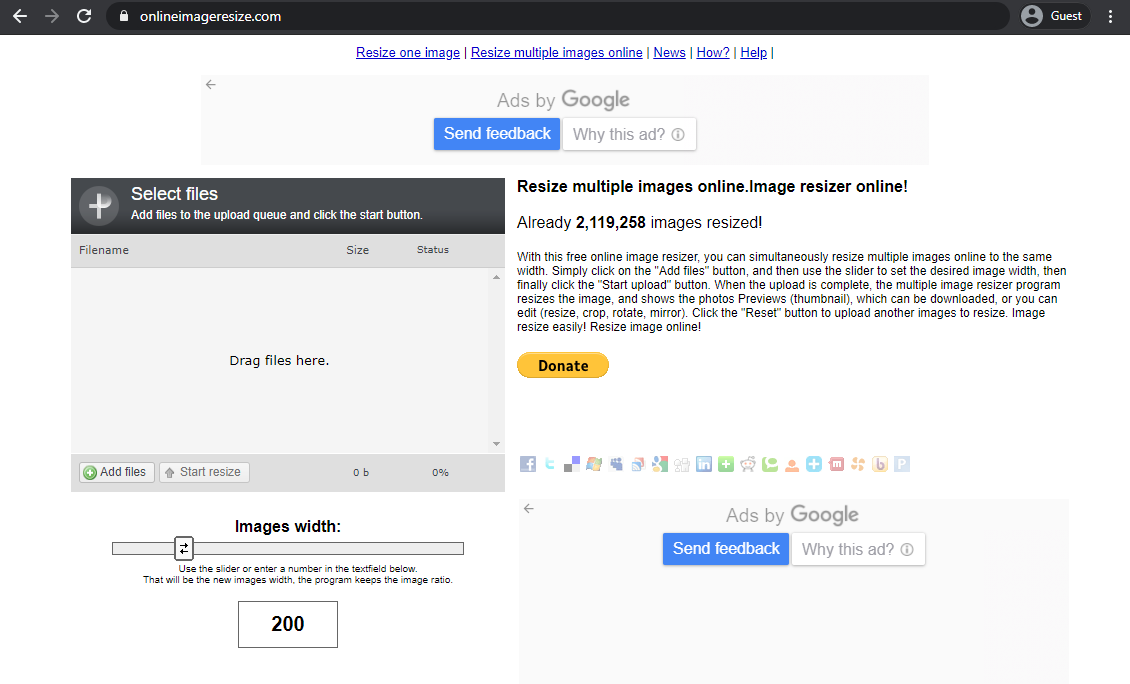Share the page on LinkedIn
1130x684 pixels.
pos(704,464)
